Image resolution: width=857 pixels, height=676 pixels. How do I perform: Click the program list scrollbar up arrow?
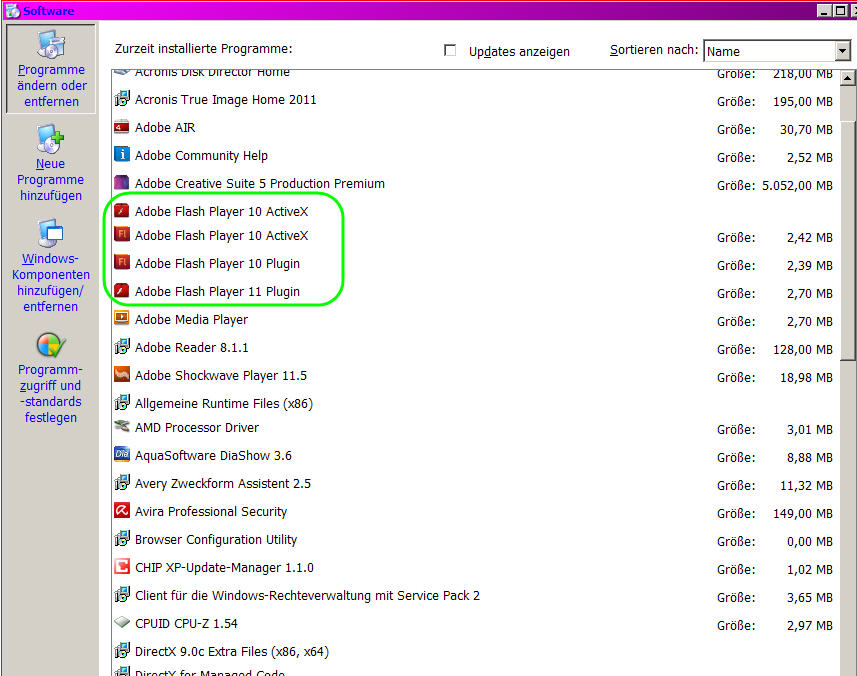coord(848,78)
